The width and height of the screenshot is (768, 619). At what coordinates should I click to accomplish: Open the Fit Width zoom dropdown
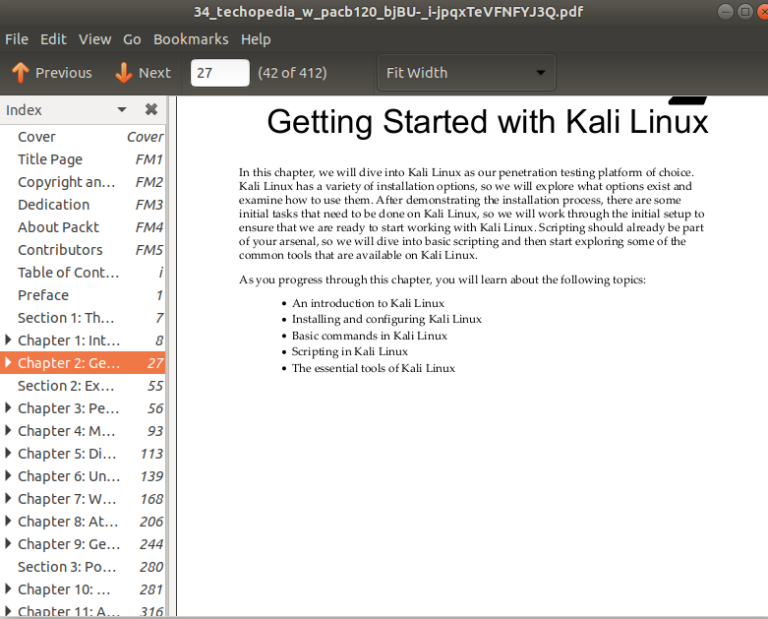click(x=466, y=73)
